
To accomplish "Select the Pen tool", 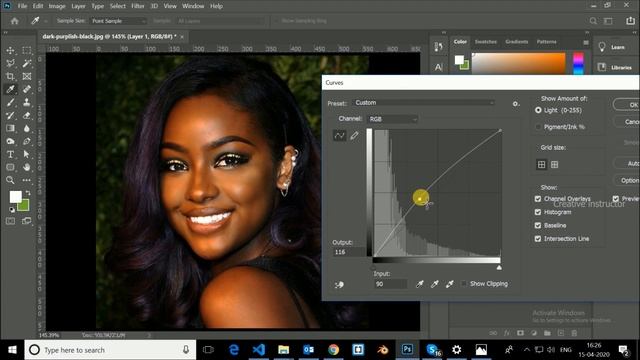I will (27, 142).
